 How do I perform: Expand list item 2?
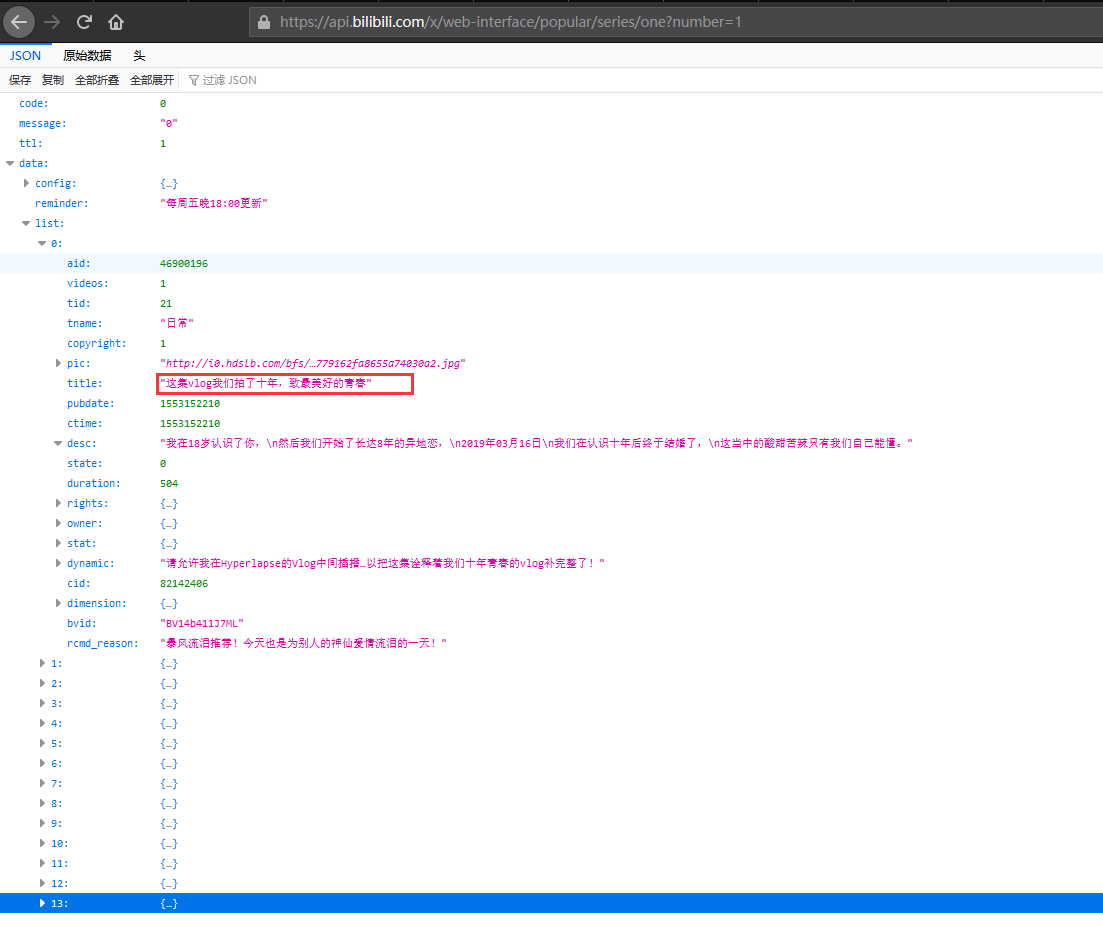tap(42, 683)
